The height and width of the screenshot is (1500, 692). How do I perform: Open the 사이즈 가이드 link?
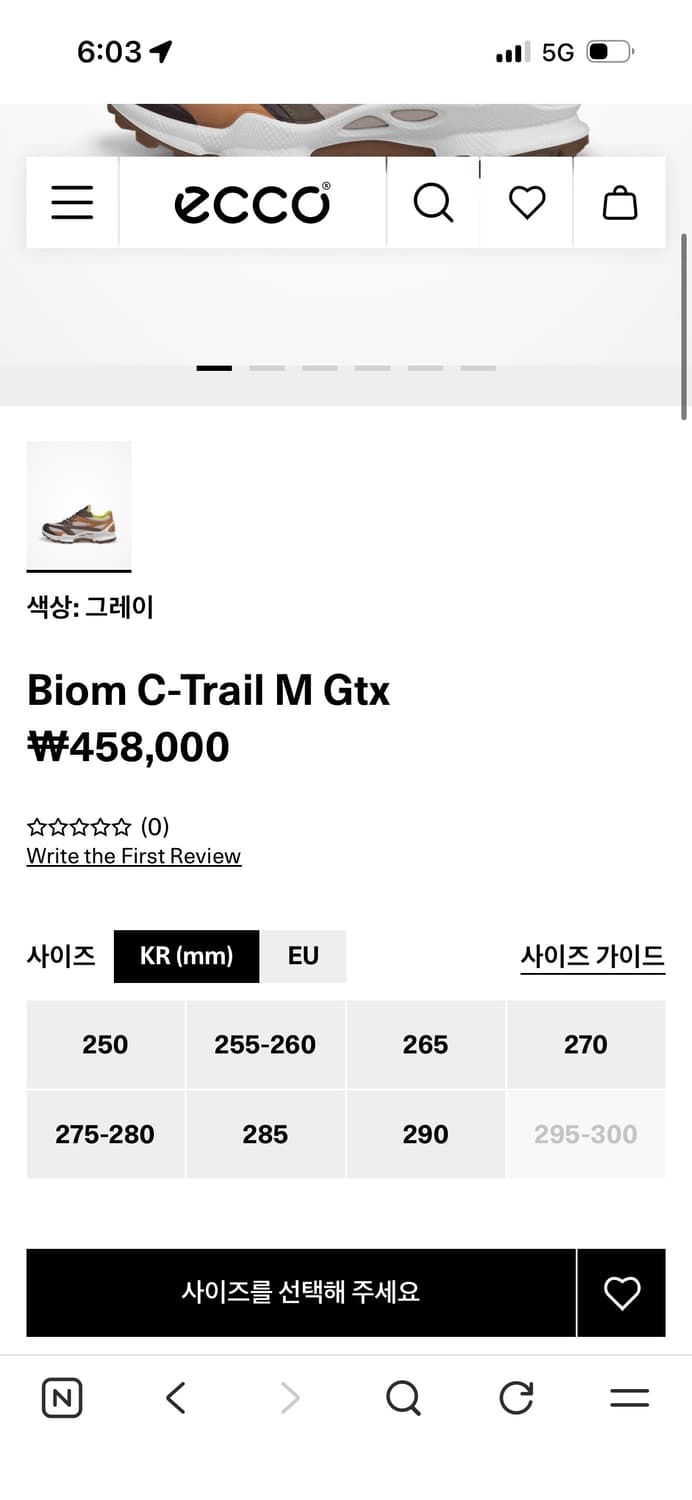pos(592,956)
